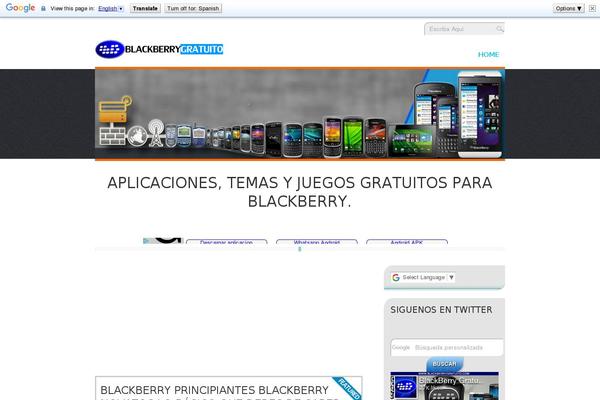Click the Google G icon in language widget
The height and width of the screenshot is (400, 600).
tap(396, 278)
